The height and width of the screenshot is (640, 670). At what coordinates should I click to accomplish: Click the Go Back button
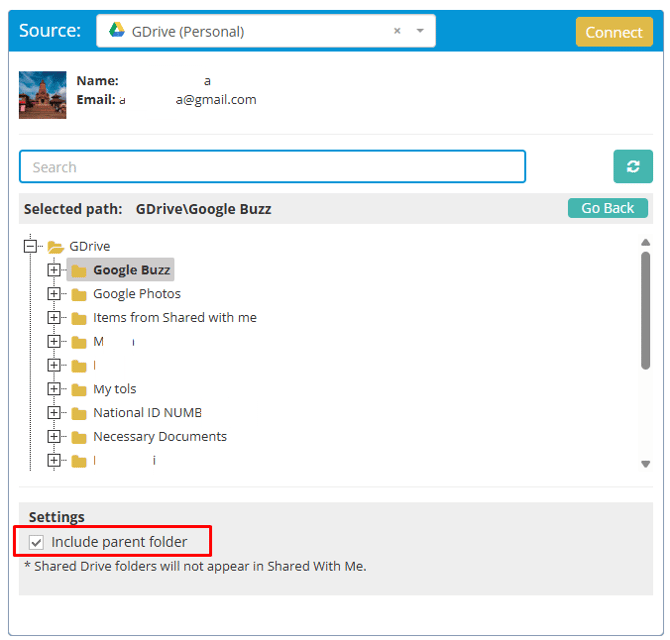coord(608,208)
